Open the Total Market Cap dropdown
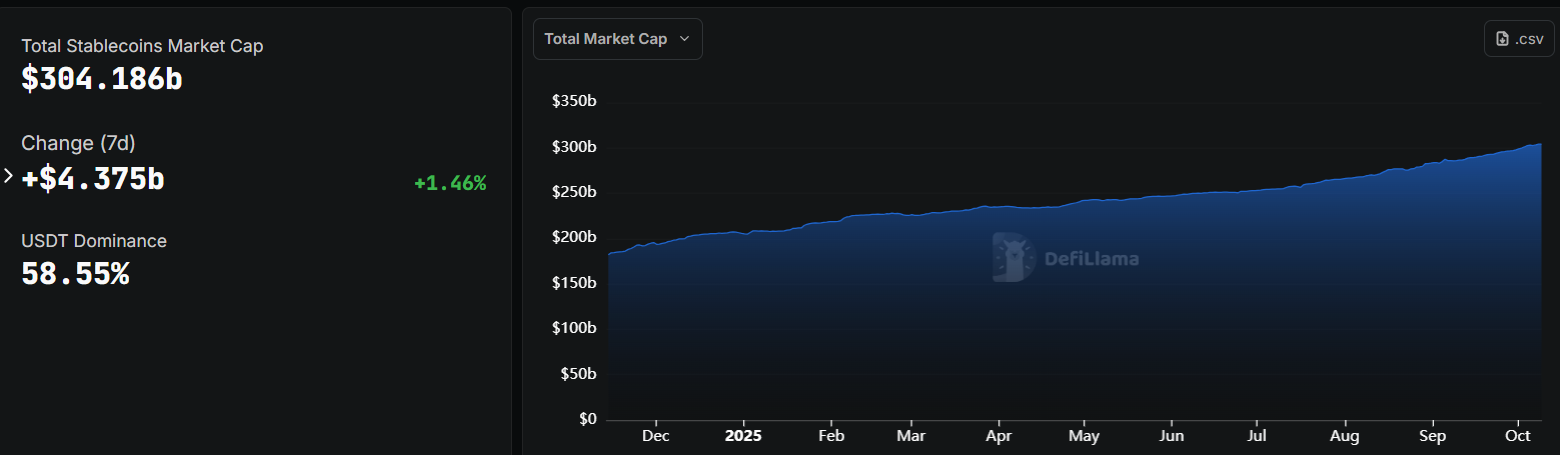The height and width of the screenshot is (455, 1560). (x=617, y=39)
